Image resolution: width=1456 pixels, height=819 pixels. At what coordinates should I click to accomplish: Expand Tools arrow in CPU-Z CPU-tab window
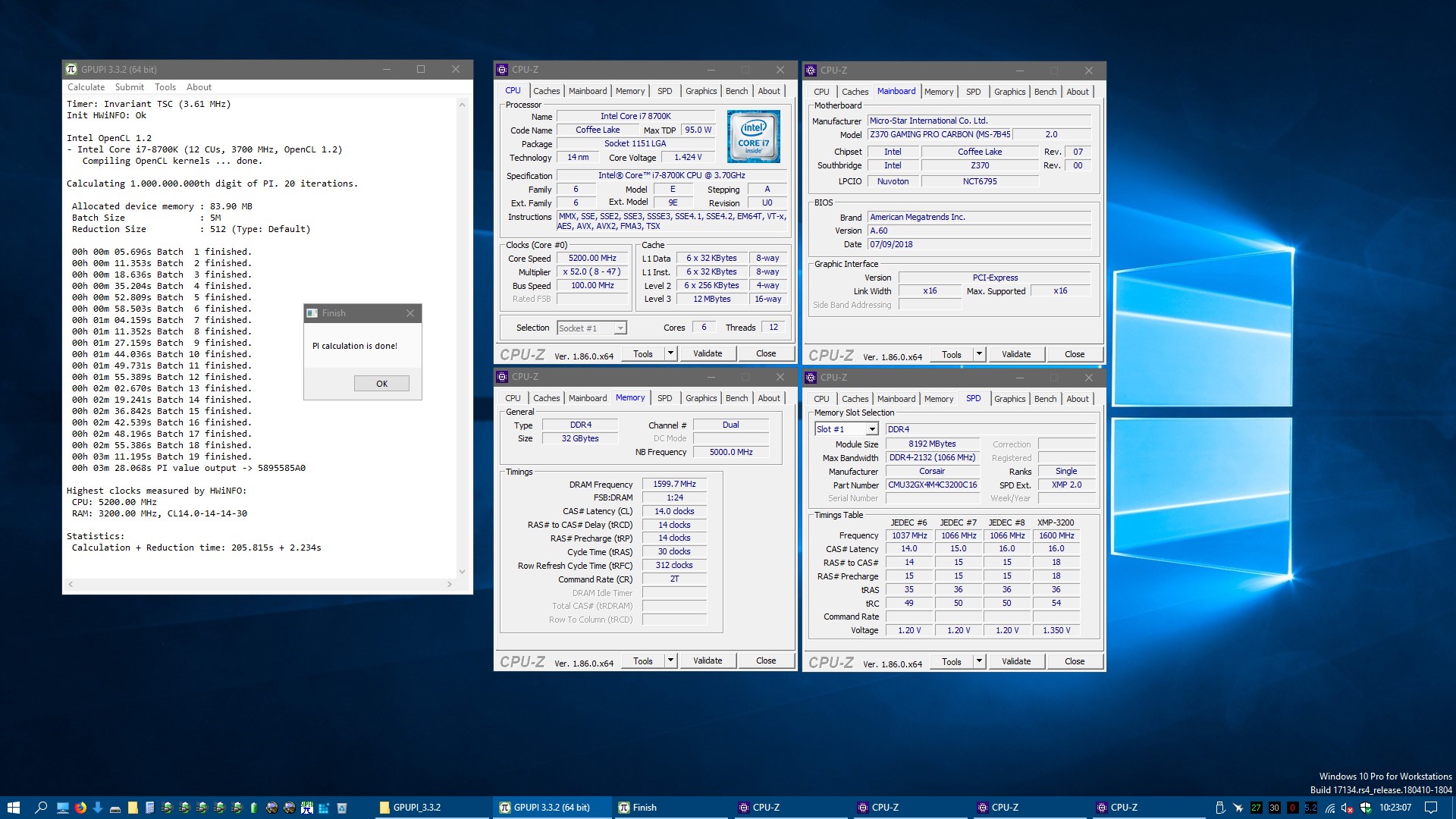670,353
